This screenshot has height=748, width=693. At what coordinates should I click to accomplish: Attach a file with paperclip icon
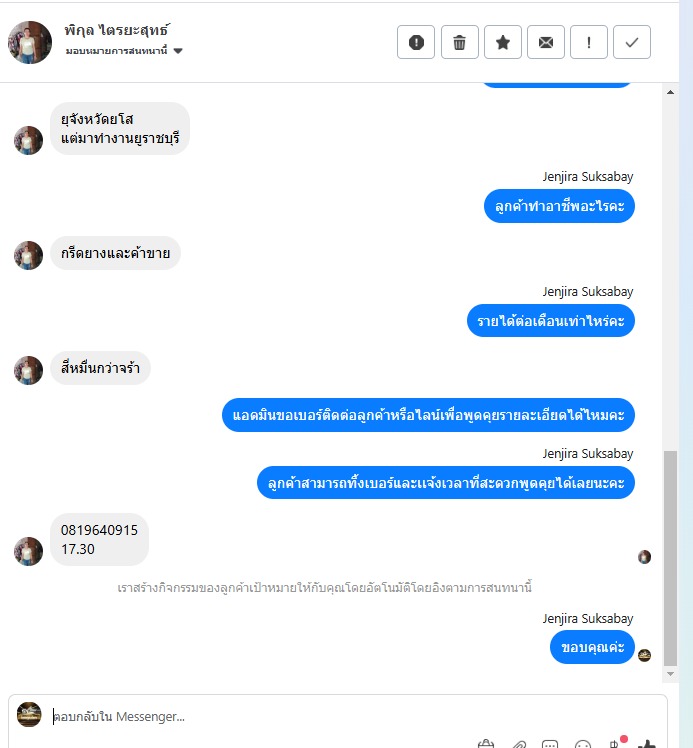(519, 744)
